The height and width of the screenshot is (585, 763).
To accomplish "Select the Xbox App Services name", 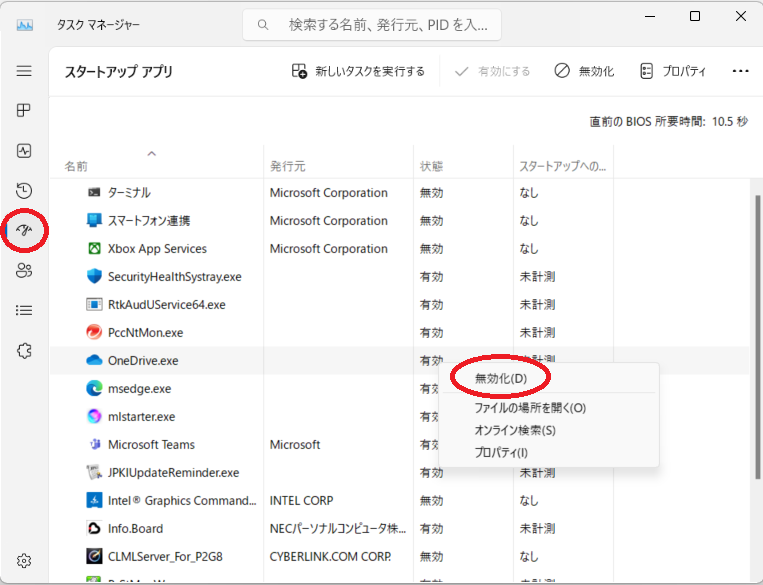I will point(157,249).
